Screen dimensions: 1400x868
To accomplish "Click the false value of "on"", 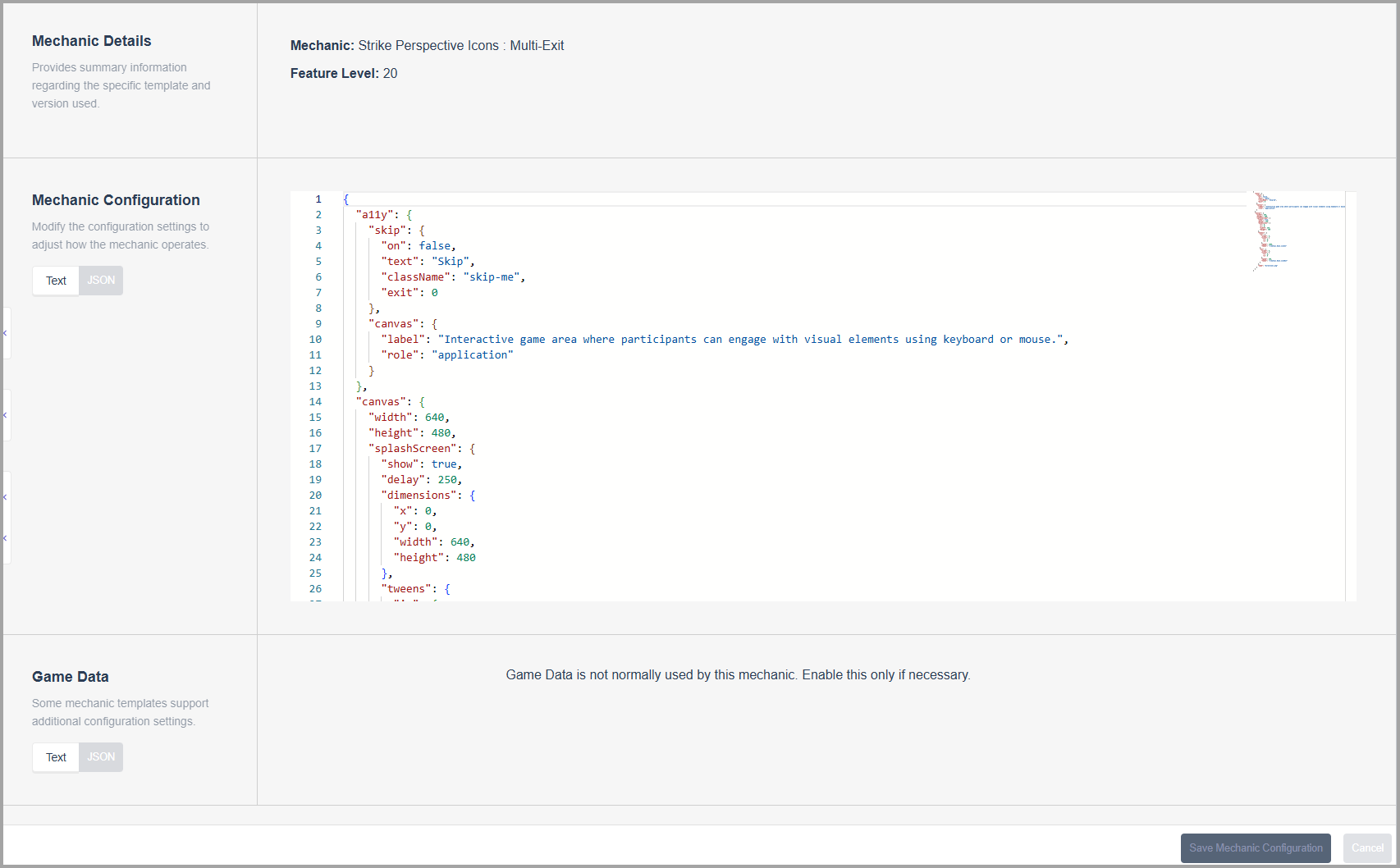I will point(435,246).
